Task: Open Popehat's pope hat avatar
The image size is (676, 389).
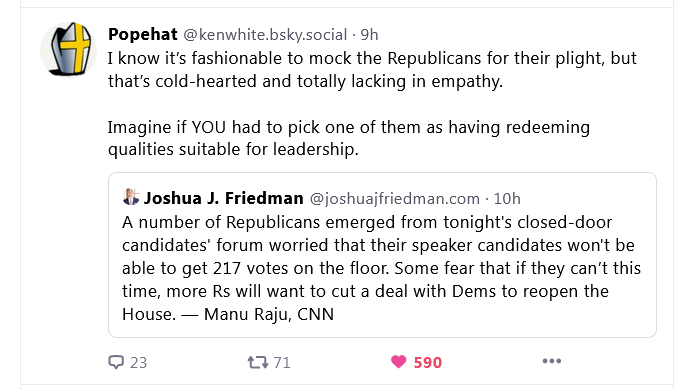Action: click(68, 50)
